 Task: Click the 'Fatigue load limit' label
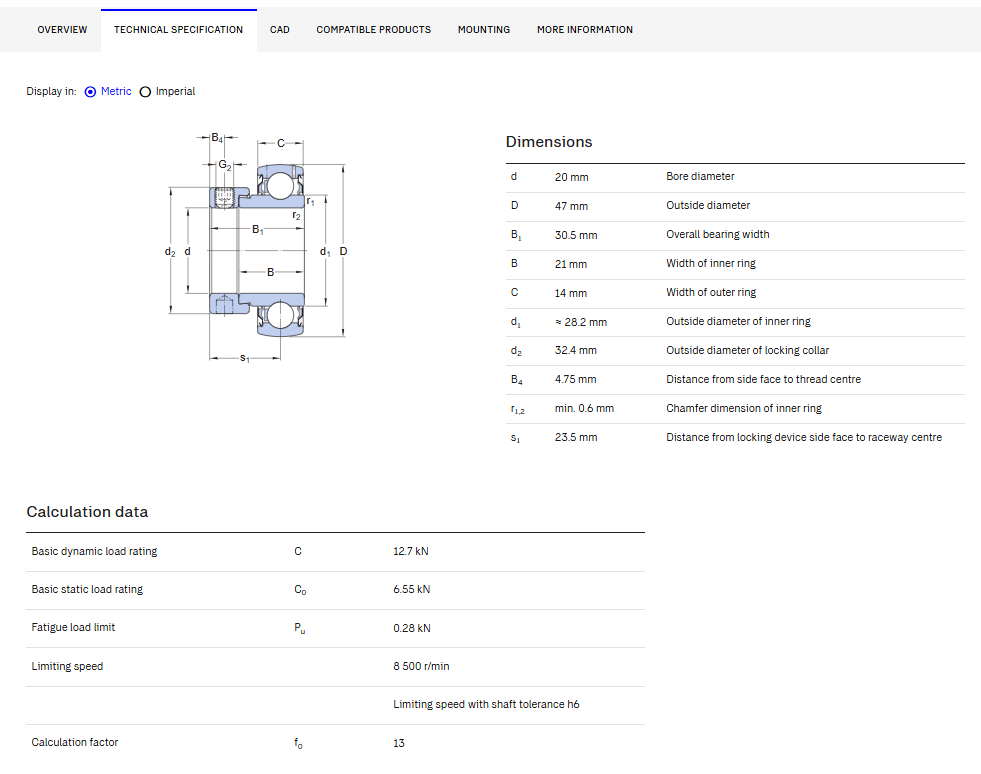(x=73, y=628)
